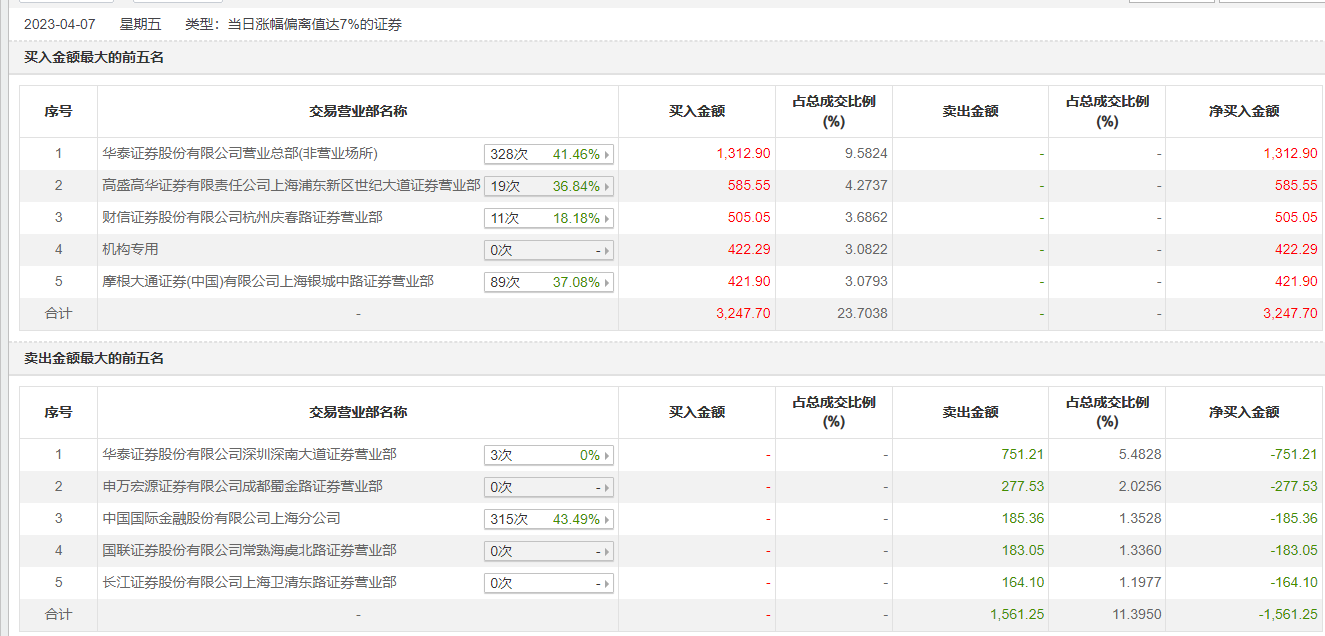The width and height of the screenshot is (1325, 636).
Task: Expand 3次 0% dropdown for 华泰证券深圳深南大道
Action: (549, 455)
